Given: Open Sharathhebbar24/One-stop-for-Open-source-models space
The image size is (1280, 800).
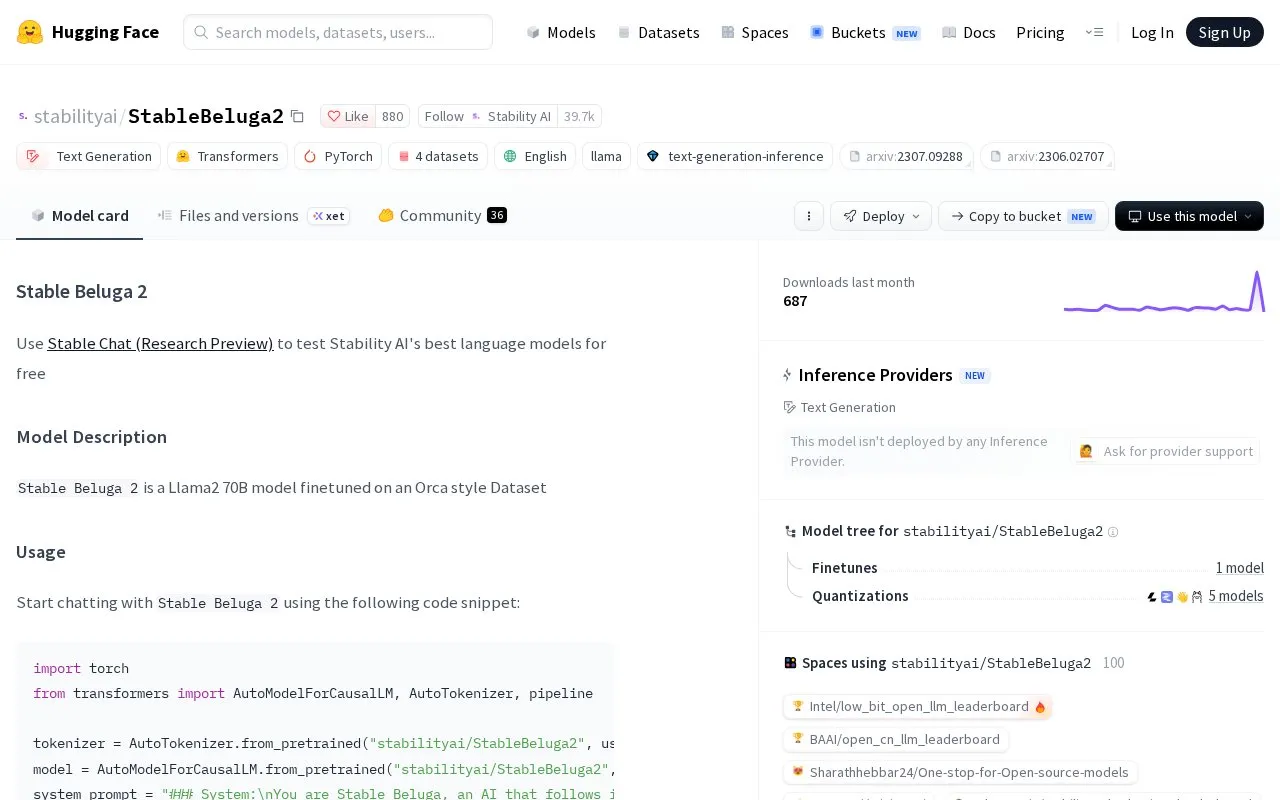Looking at the screenshot, I should [x=960, y=773].
